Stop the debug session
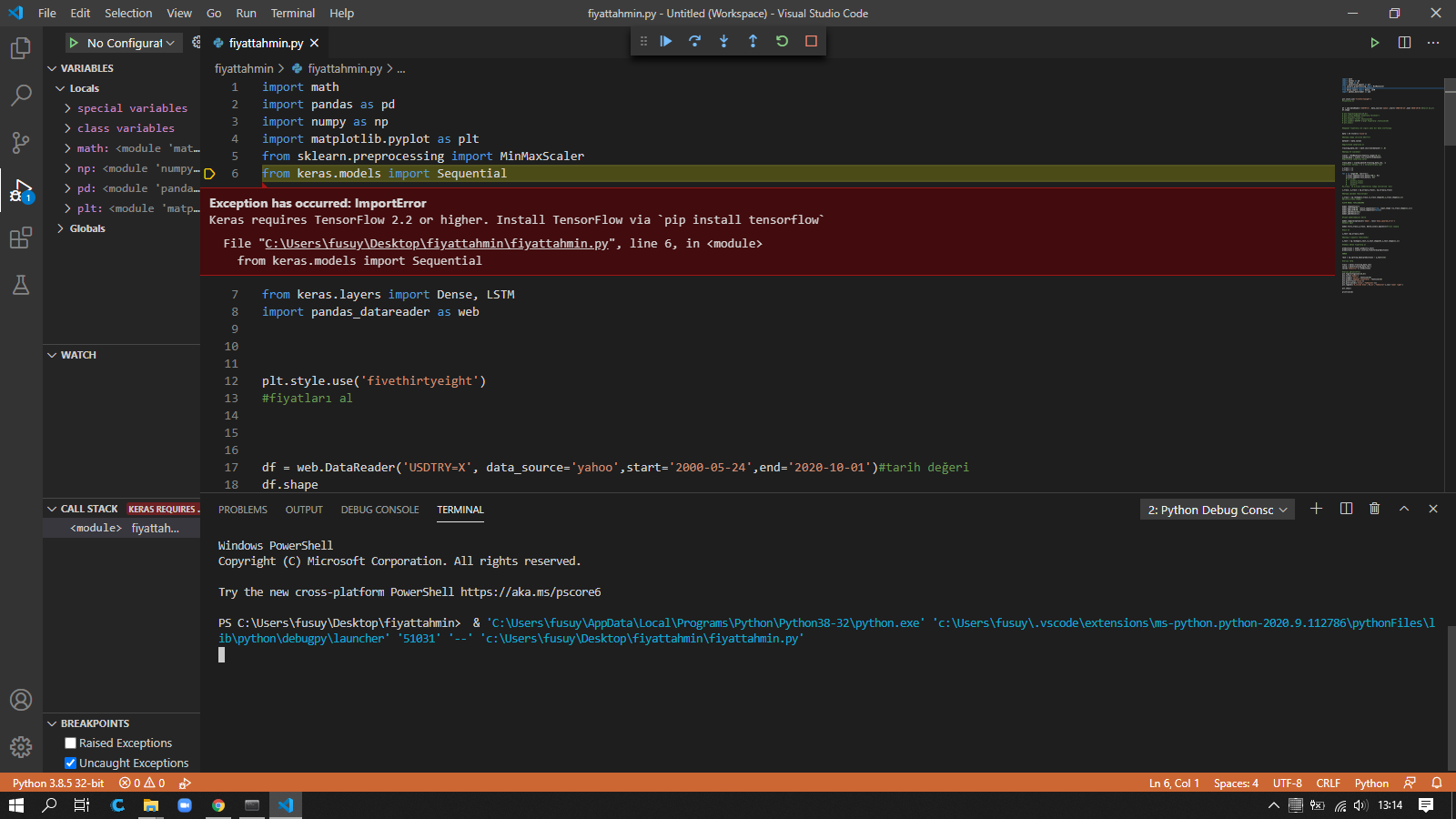 coord(811,41)
